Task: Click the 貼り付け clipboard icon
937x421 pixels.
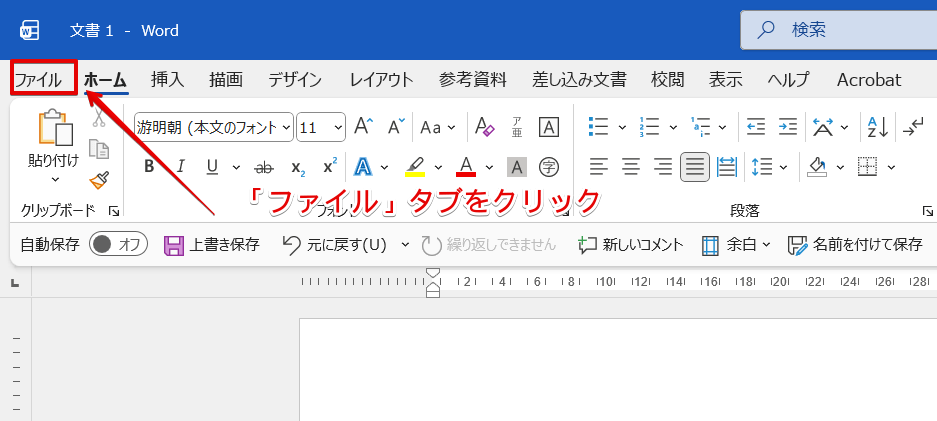Action: [x=55, y=127]
